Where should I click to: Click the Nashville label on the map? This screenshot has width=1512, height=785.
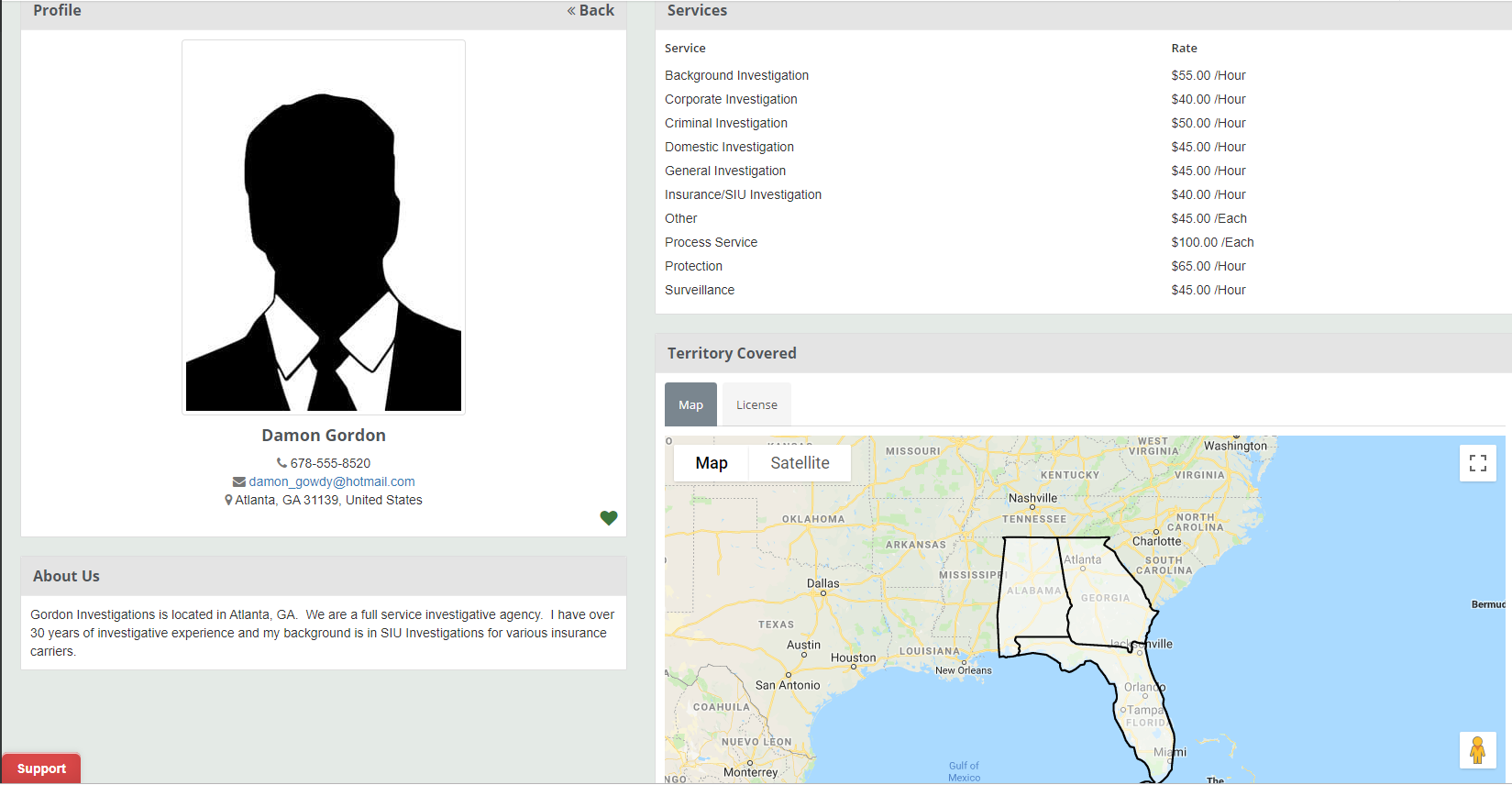(1032, 498)
